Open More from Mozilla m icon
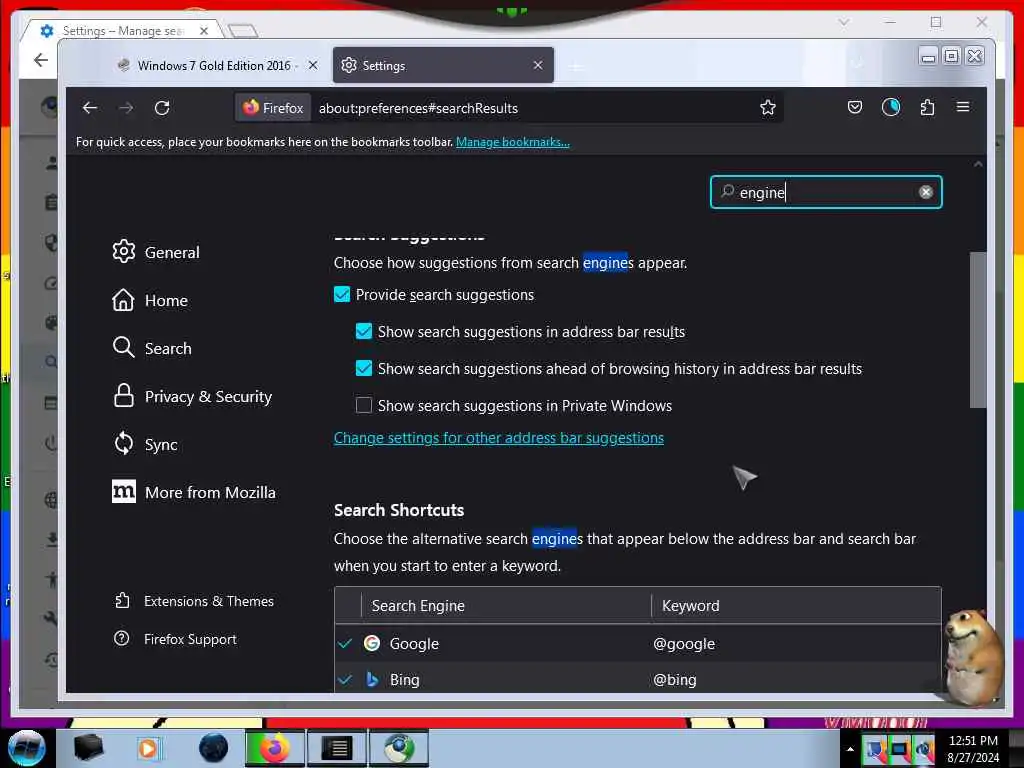This screenshot has width=1024, height=768. [x=123, y=492]
